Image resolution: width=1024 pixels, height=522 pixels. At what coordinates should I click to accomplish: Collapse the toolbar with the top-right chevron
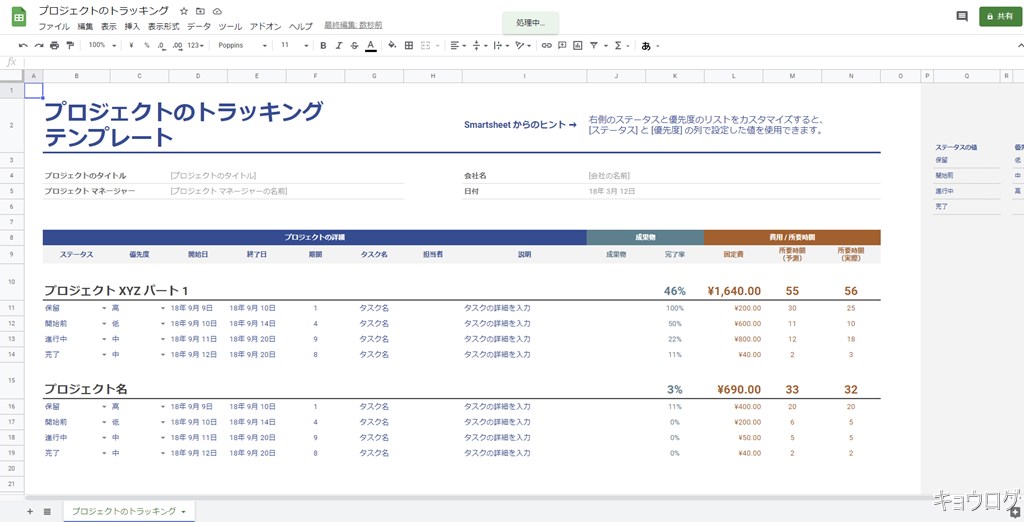(x=1020, y=46)
